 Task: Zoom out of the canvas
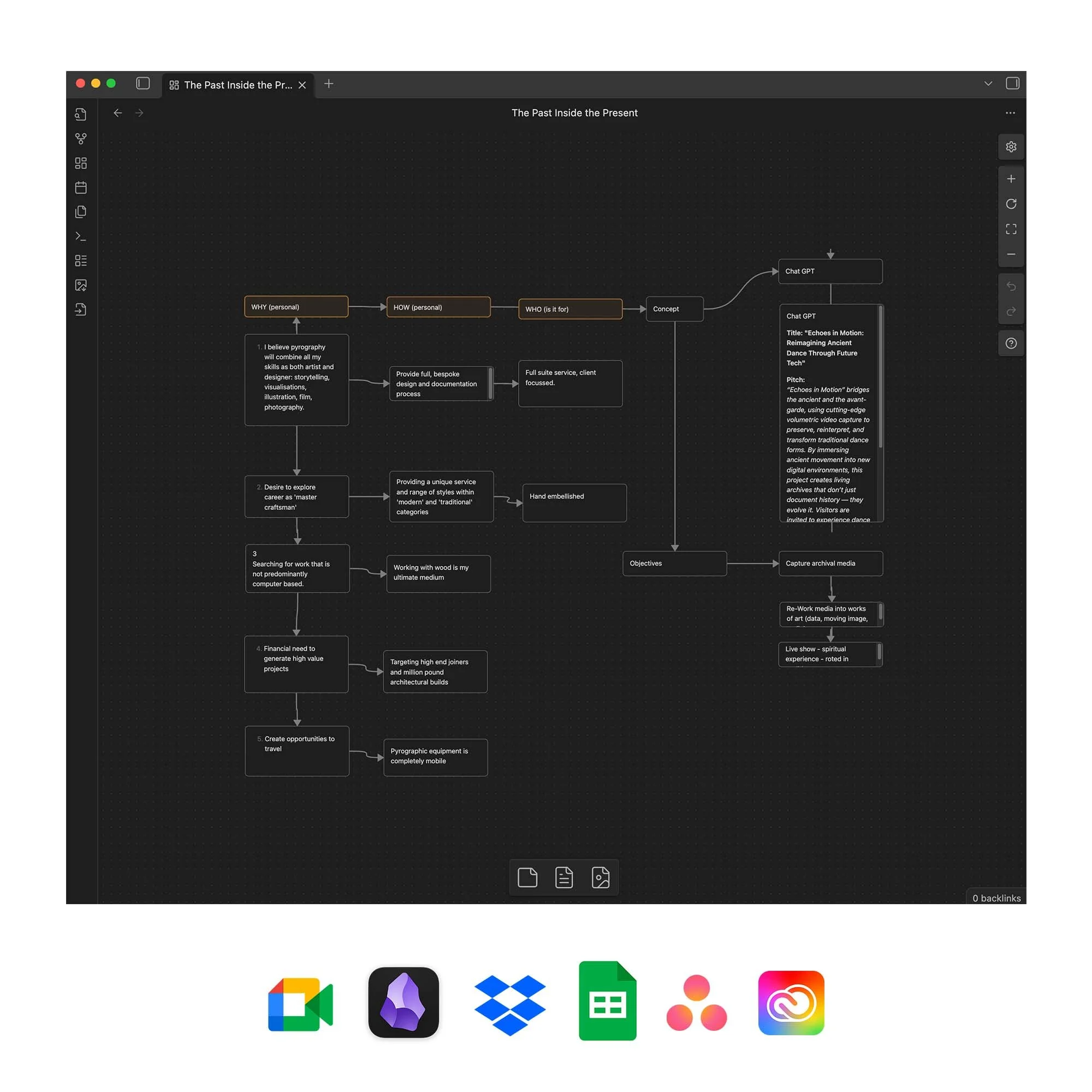pyautogui.click(x=1011, y=254)
